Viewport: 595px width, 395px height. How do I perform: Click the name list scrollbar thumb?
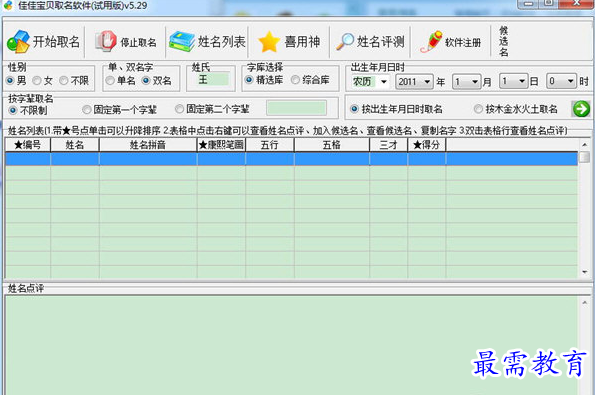[584, 157]
